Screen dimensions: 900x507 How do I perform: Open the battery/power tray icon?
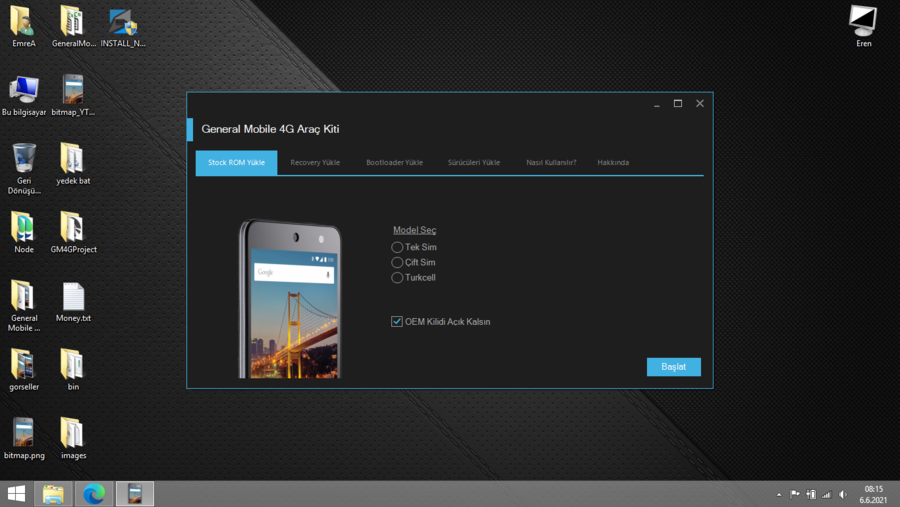pyautogui.click(x=811, y=494)
